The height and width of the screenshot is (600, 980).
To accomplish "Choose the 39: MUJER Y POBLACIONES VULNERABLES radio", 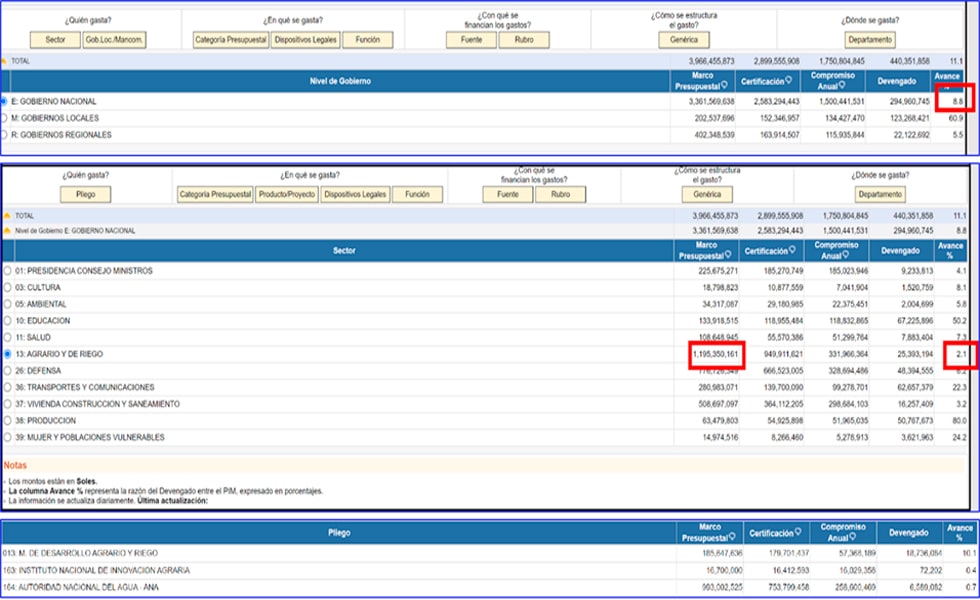I will pyautogui.click(x=9, y=437).
